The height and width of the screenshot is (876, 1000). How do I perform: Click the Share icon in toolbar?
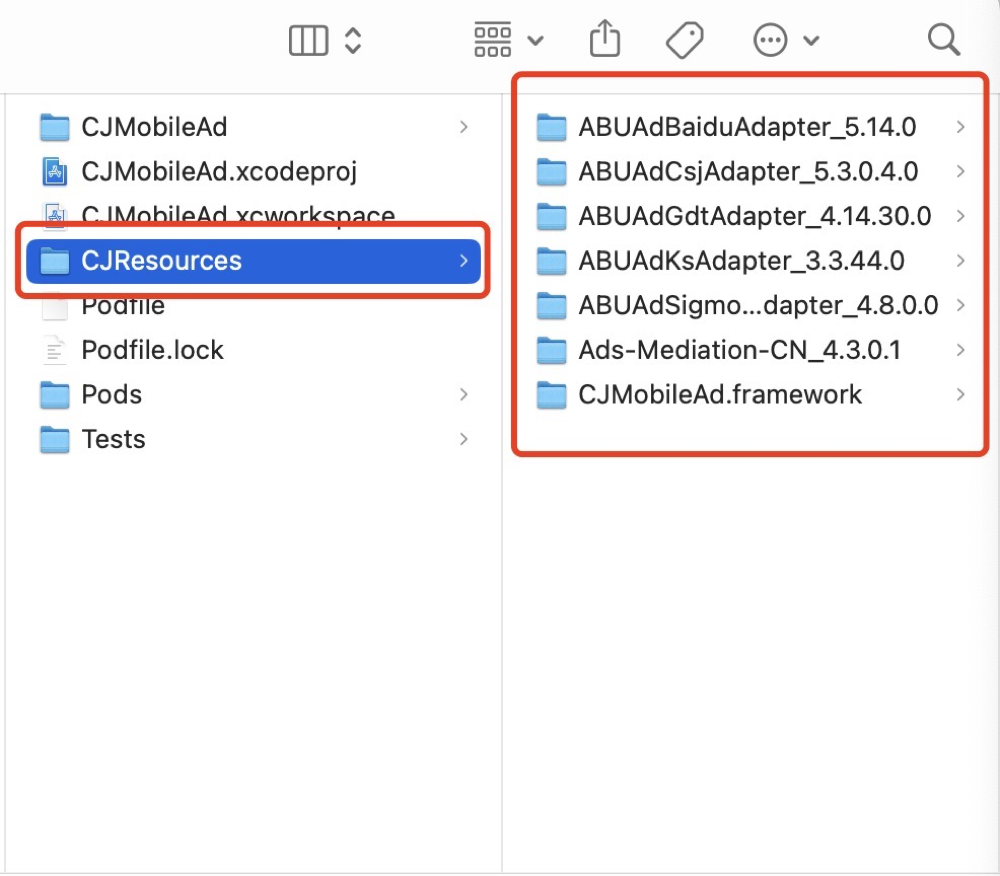(605, 40)
